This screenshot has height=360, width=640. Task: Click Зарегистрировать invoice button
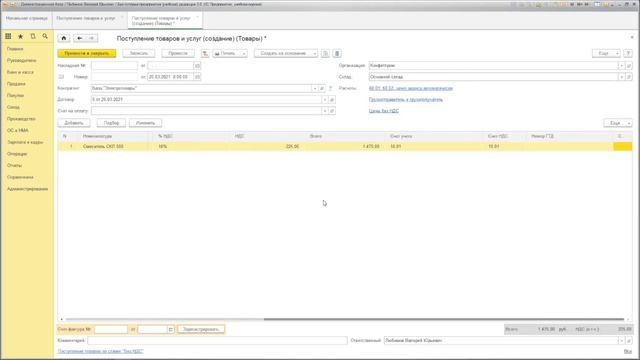click(201, 329)
